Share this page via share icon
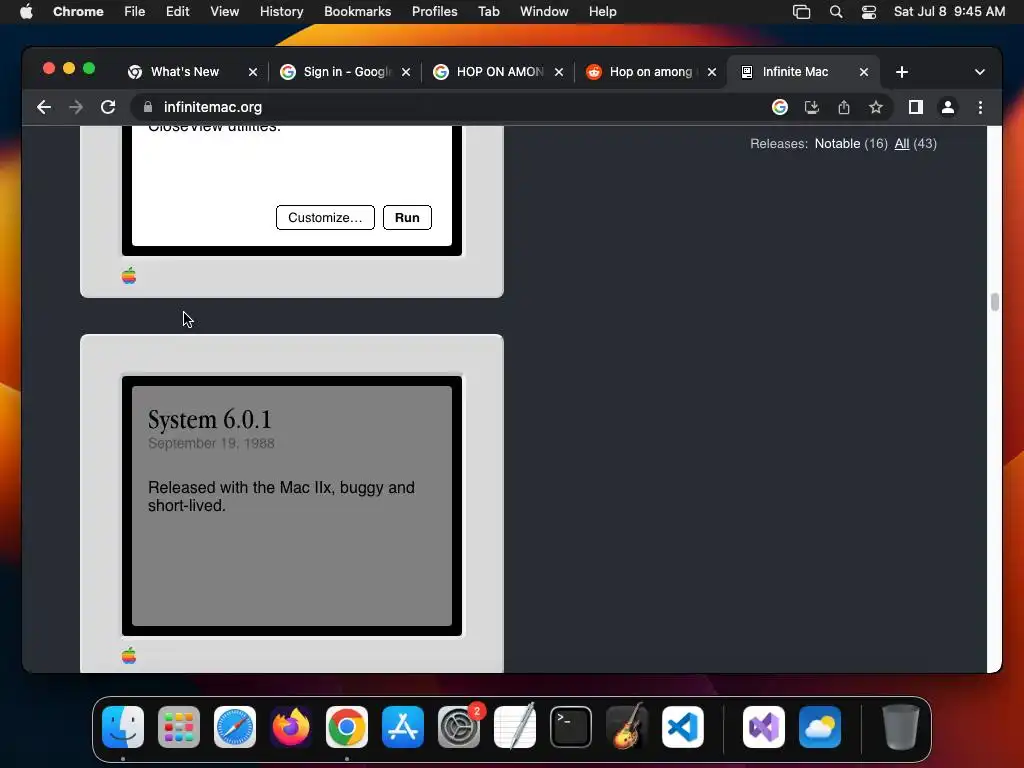Viewport: 1024px width, 768px height. click(844, 107)
